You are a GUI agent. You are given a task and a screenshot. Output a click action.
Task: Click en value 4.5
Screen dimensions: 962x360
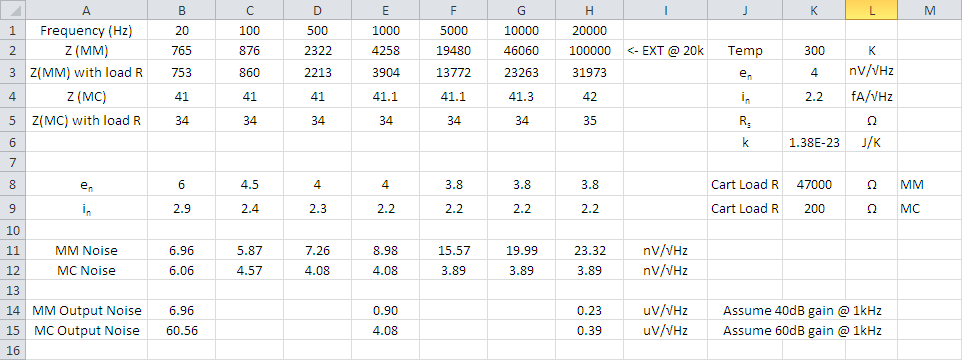[249, 185]
